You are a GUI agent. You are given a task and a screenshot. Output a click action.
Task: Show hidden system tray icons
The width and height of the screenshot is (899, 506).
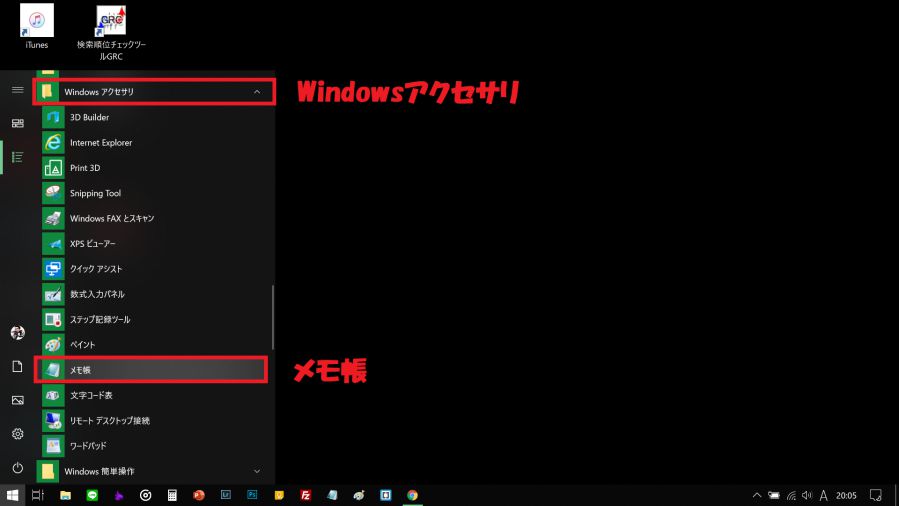(757, 496)
